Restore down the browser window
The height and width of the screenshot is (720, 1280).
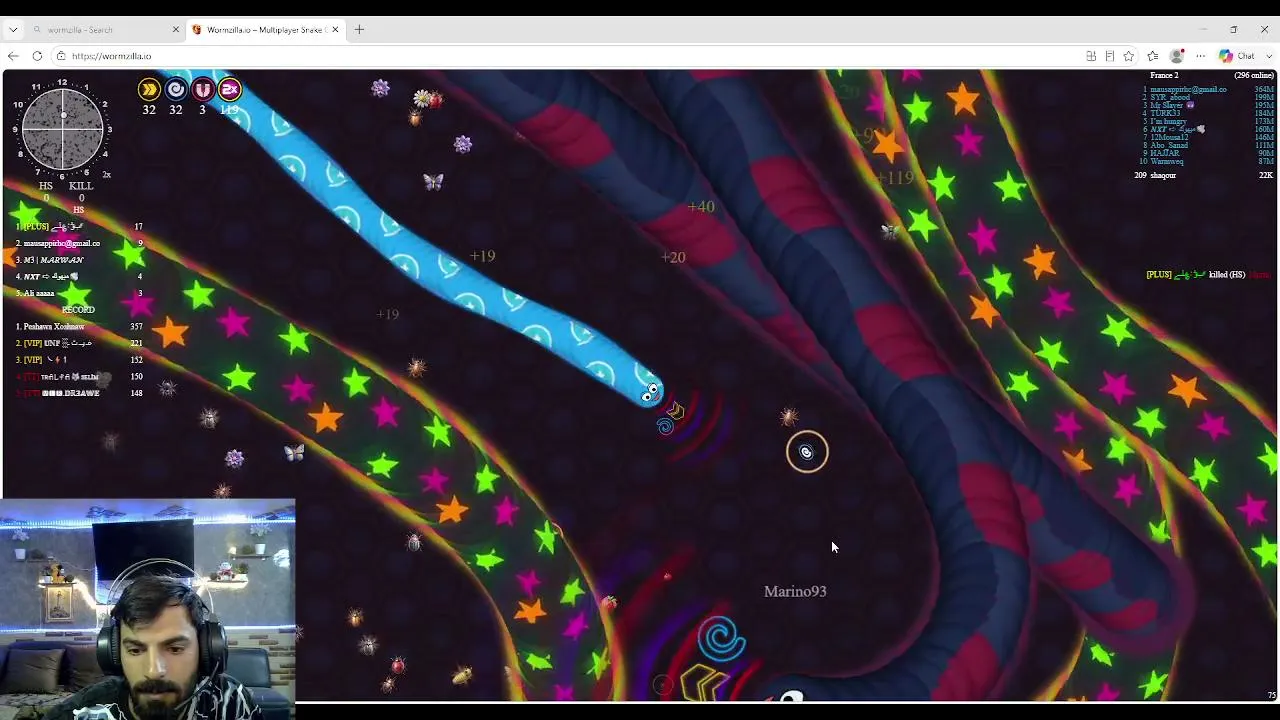[1234, 30]
